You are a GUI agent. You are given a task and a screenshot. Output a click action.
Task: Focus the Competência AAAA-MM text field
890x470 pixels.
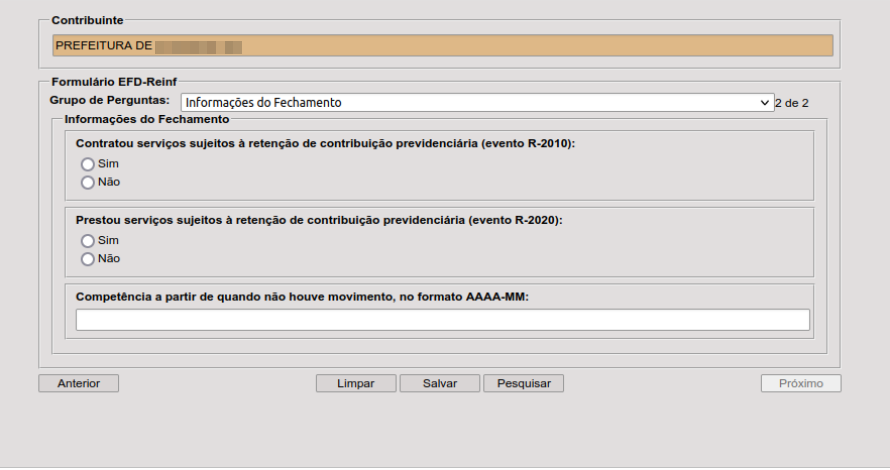pos(442,320)
